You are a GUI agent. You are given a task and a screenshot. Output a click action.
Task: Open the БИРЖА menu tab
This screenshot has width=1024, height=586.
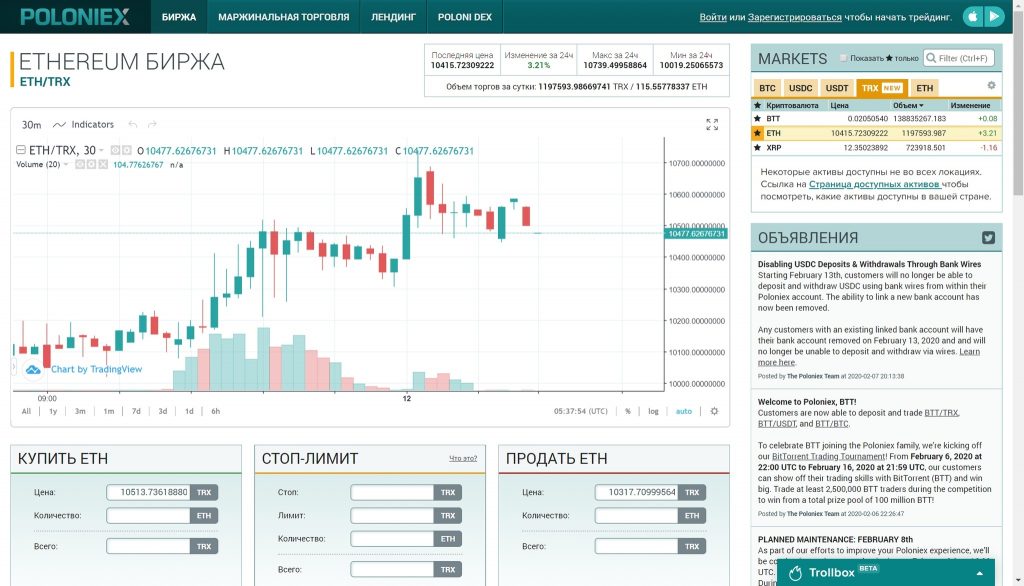click(x=179, y=17)
